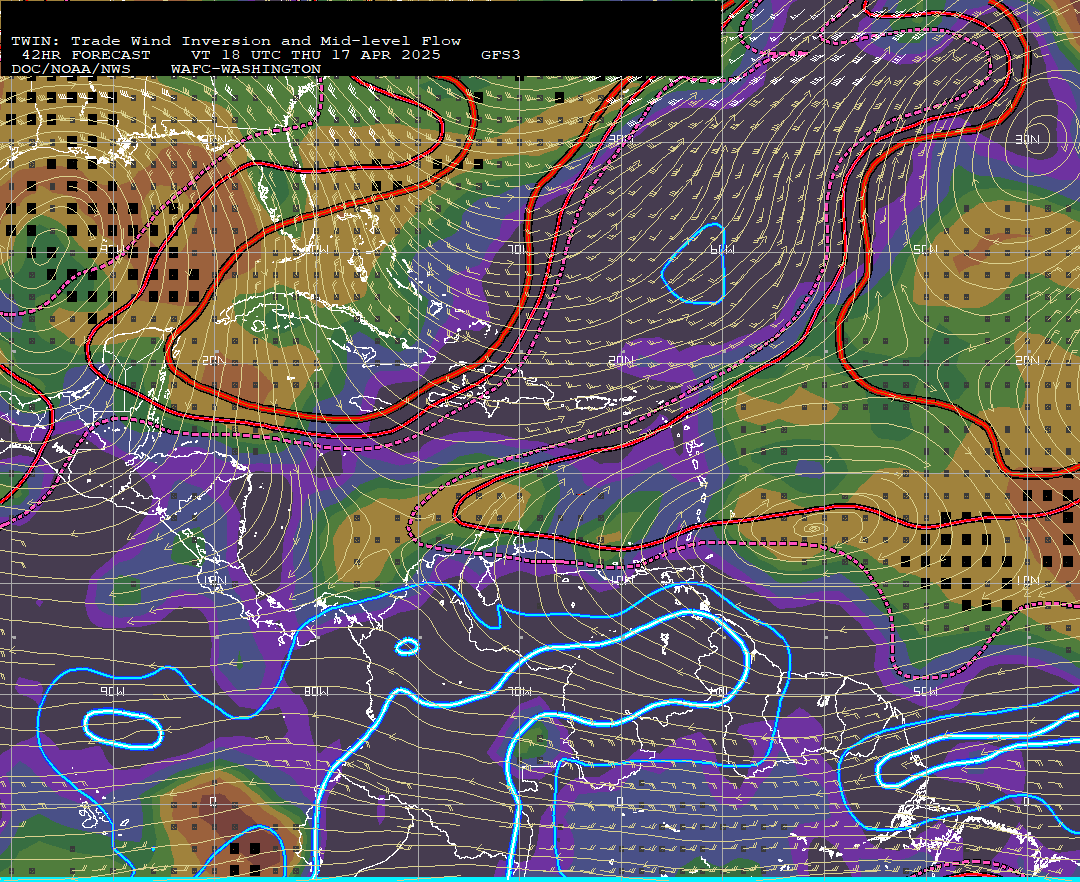Click the '10N' label near the right map edge
Image resolution: width=1080 pixels, height=882 pixels.
pyautogui.click(x=1028, y=581)
